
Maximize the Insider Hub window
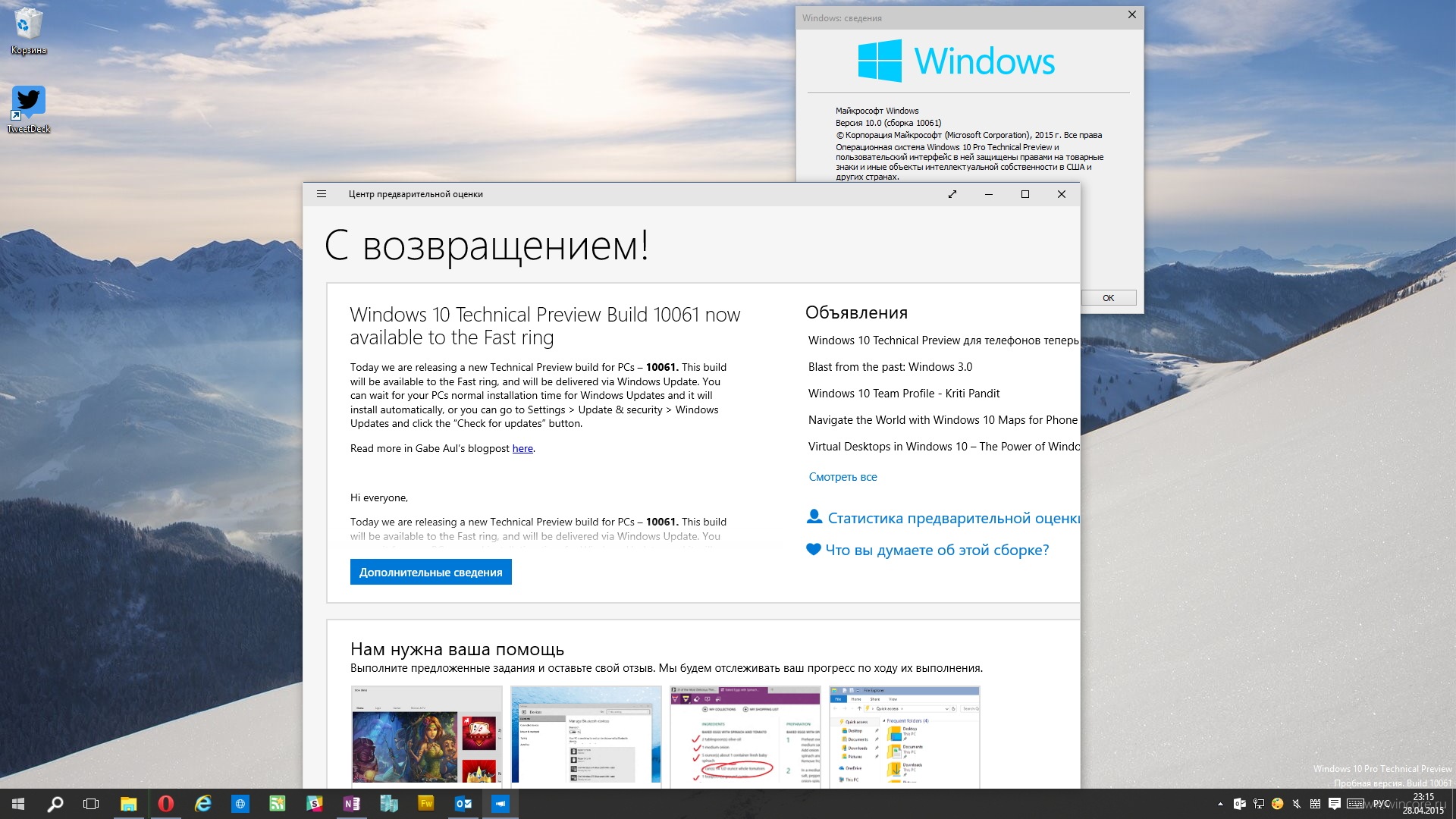click(x=1025, y=194)
